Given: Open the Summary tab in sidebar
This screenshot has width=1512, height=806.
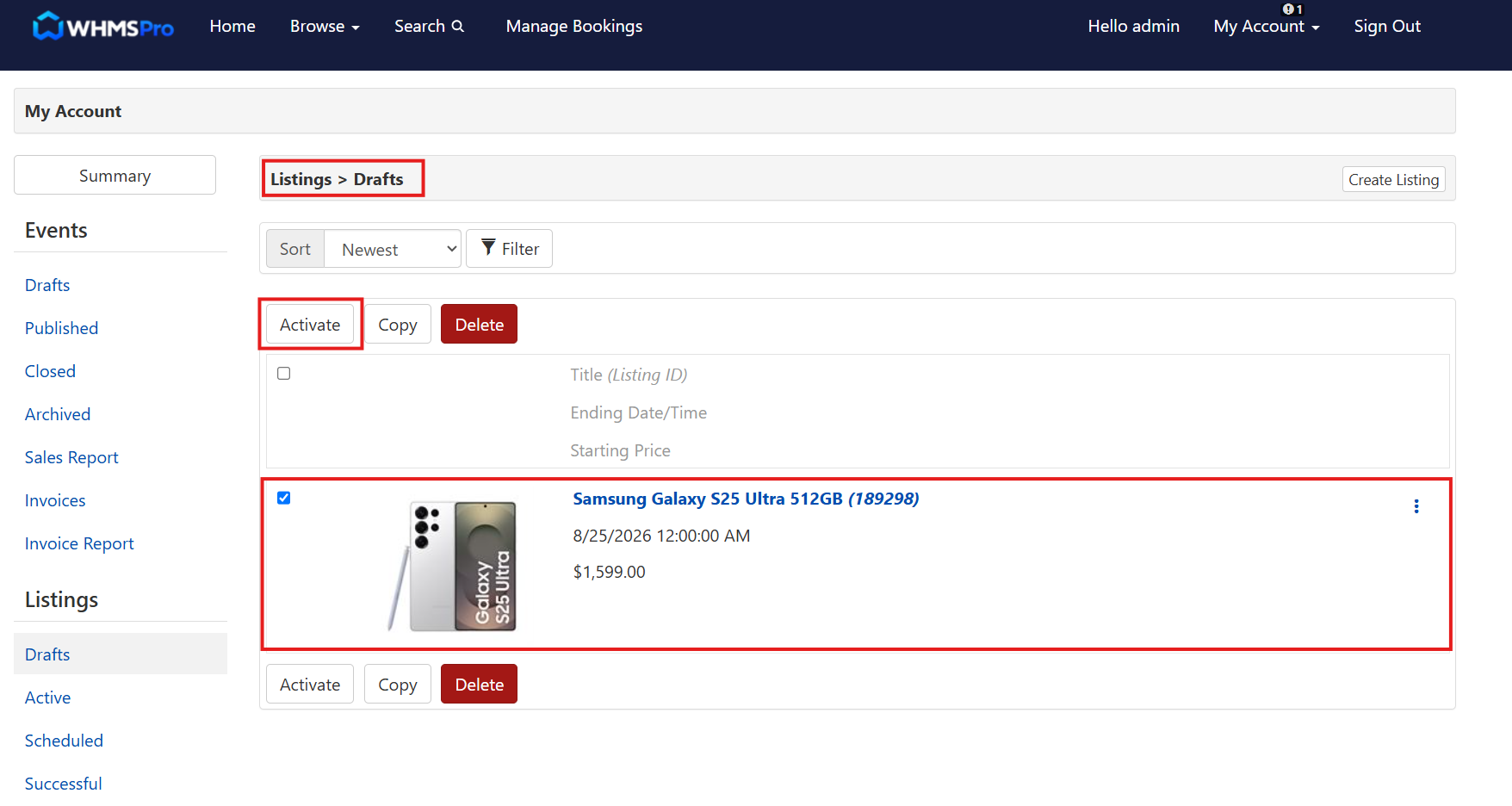Looking at the screenshot, I should 115,175.
